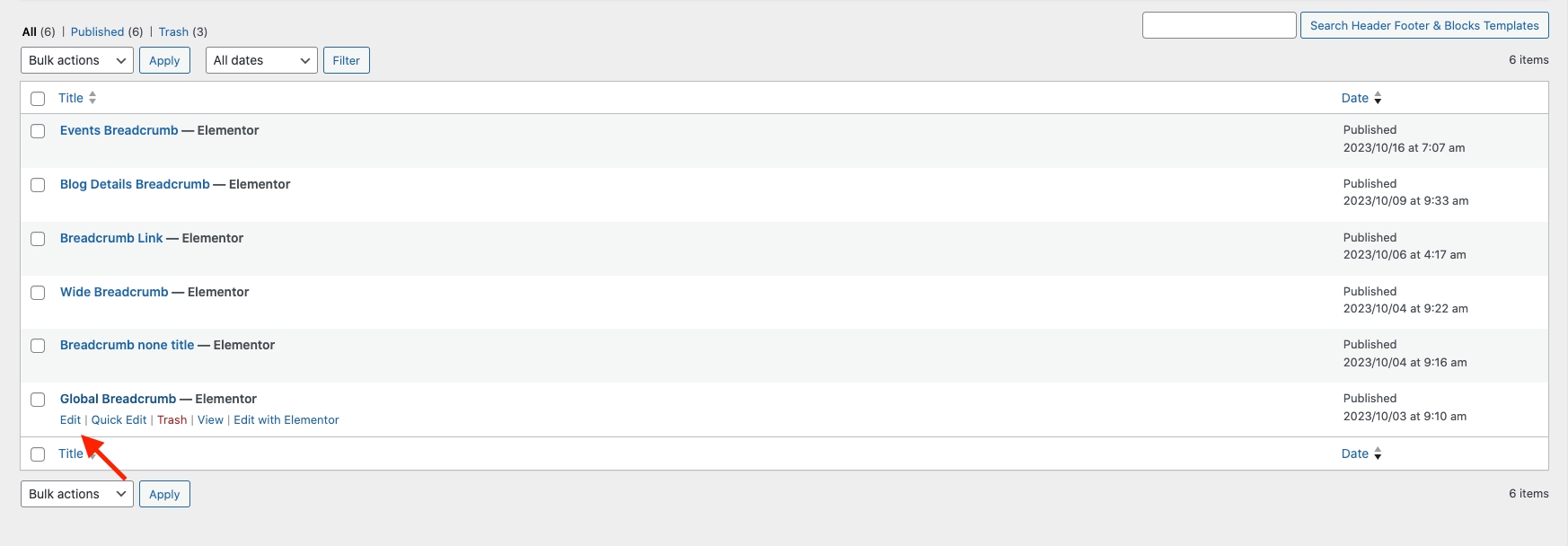
Task: Click the Title sort arrows in header
Action: (92, 98)
